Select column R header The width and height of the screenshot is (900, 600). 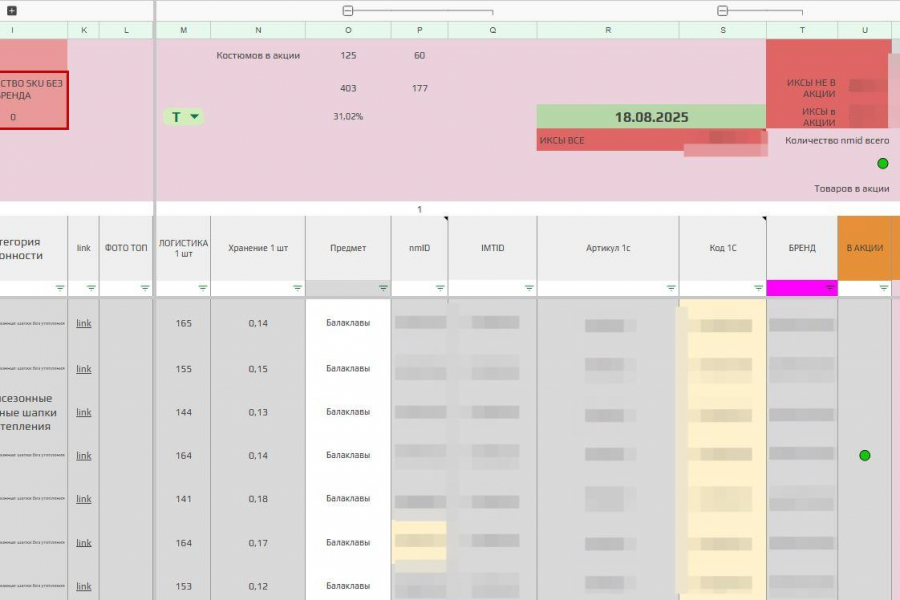click(x=608, y=30)
